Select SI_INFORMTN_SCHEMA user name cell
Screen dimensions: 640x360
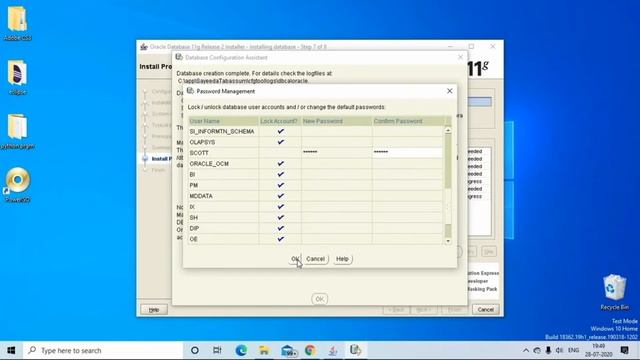pos(223,131)
